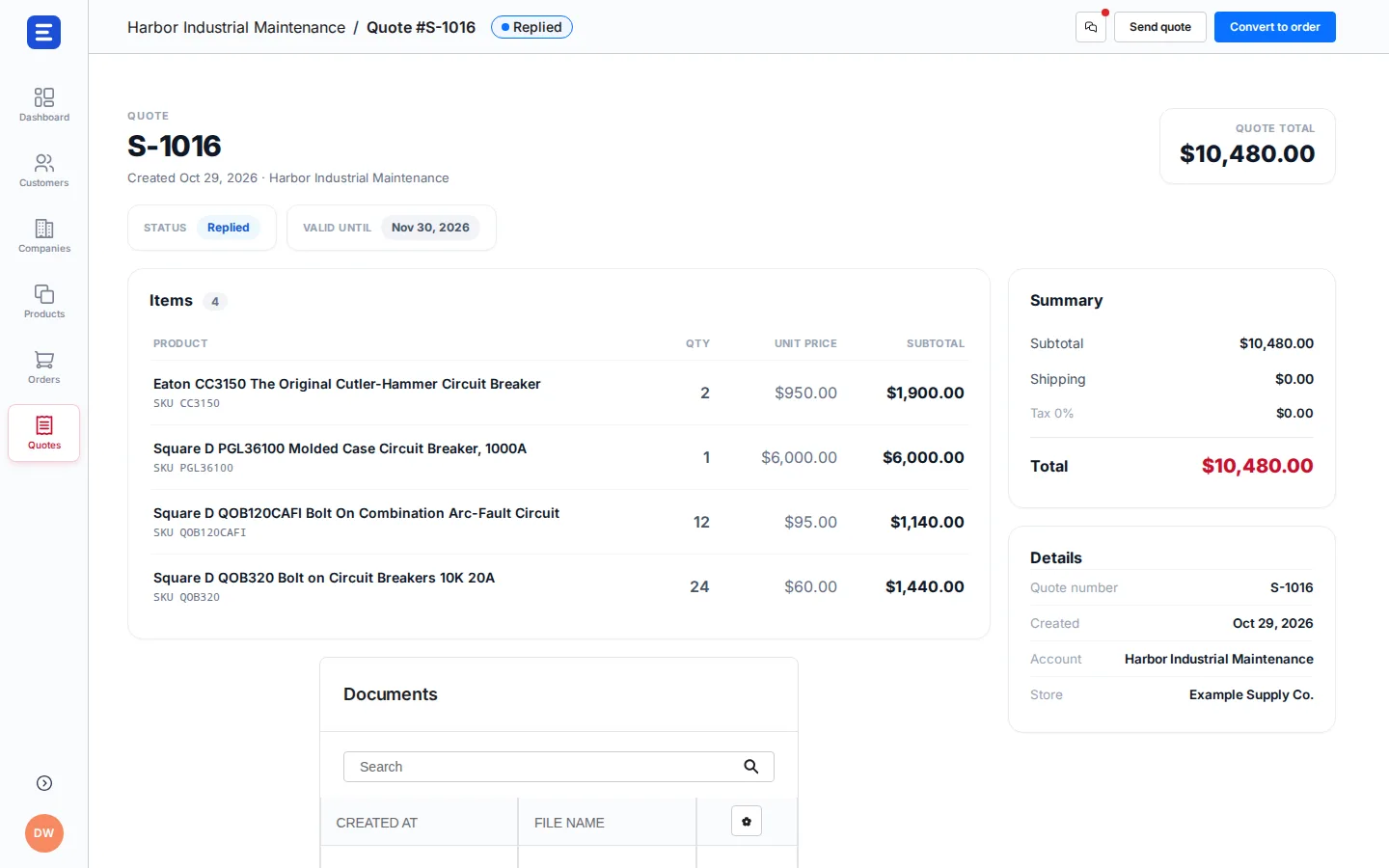1389x868 pixels.
Task: Select the Square D QOB320 product name
Action: [324, 578]
